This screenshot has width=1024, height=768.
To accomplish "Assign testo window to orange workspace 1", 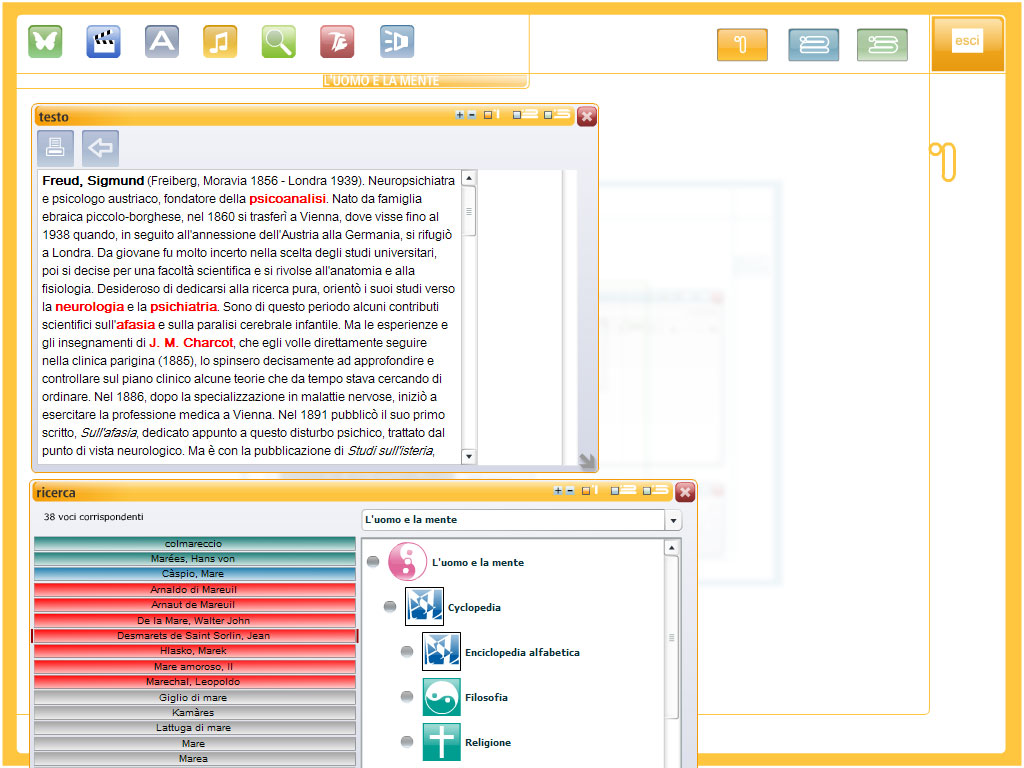I will 491,115.
